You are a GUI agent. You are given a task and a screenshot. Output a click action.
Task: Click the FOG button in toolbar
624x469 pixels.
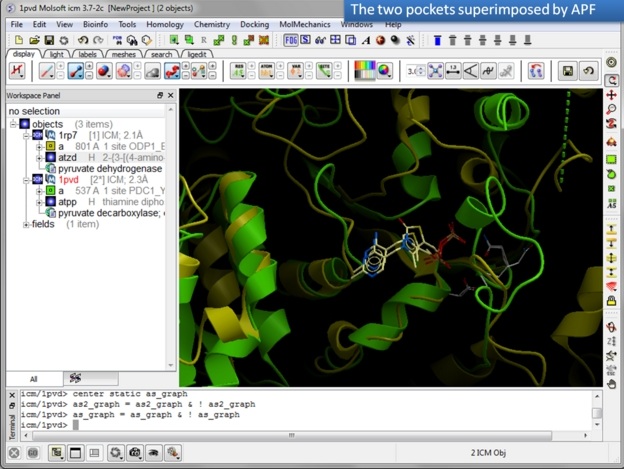pyautogui.click(x=290, y=40)
